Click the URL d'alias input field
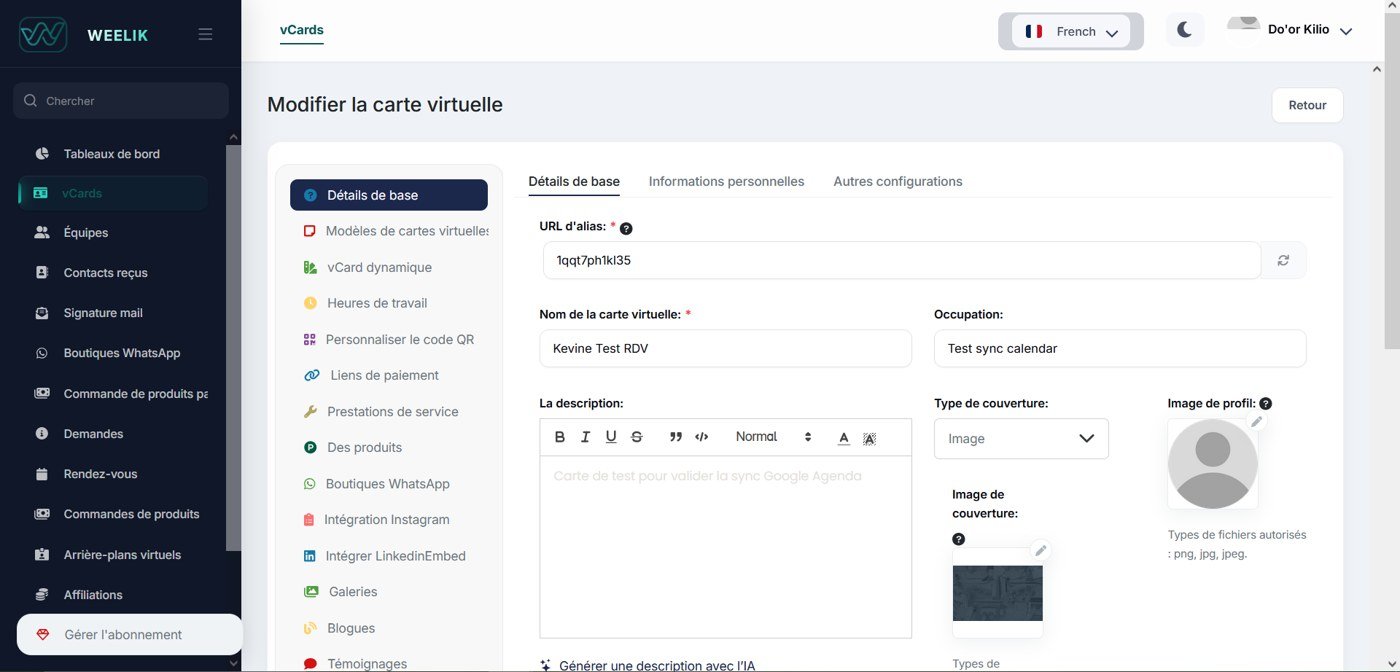The height and width of the screenshot is (672, 1400). [902, 260]
